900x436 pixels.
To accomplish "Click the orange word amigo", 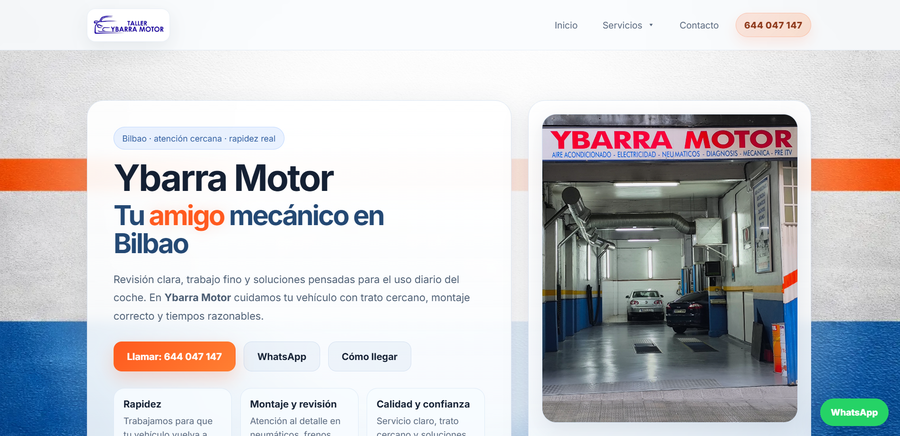I will (x=187, y=216).
